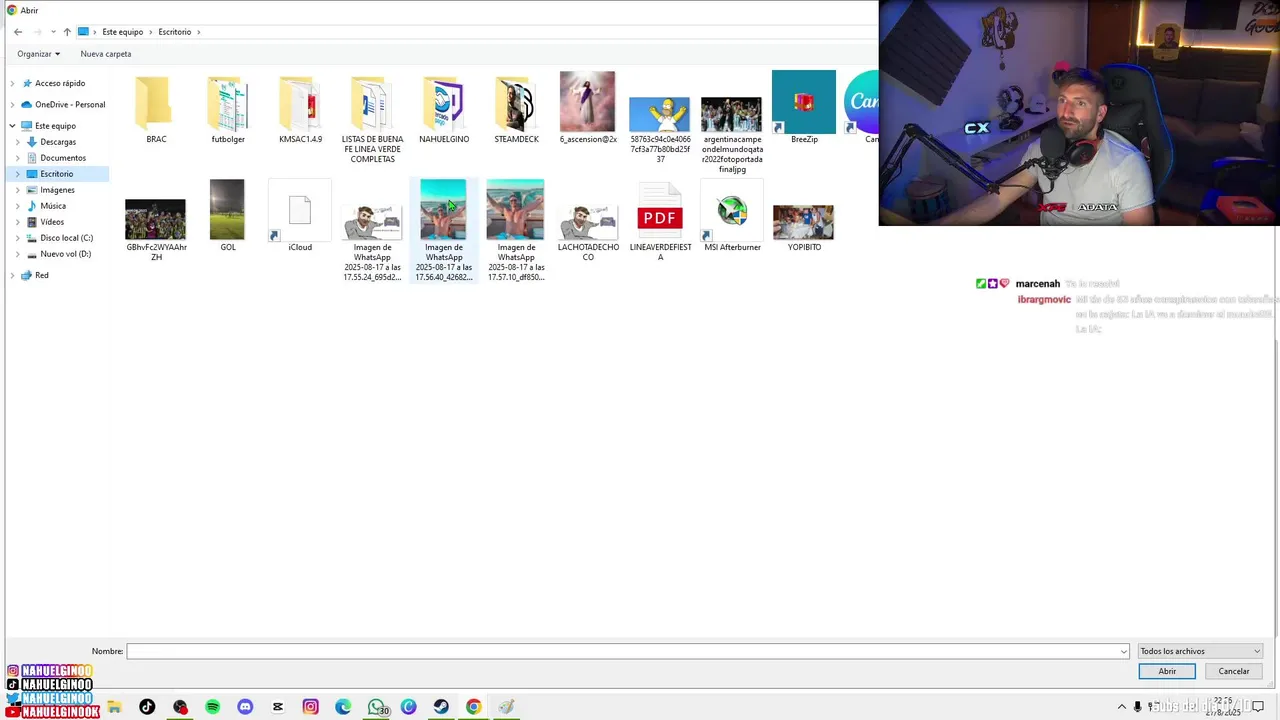This screenshot has width=1280, height=720.
Task: Select Documentos in the sidebar
Action: coord(63,158)
